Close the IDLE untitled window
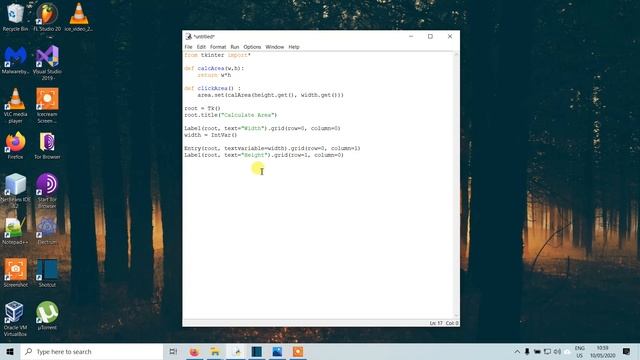The width and height of the screenshot is (640, 360). (450, 36)
